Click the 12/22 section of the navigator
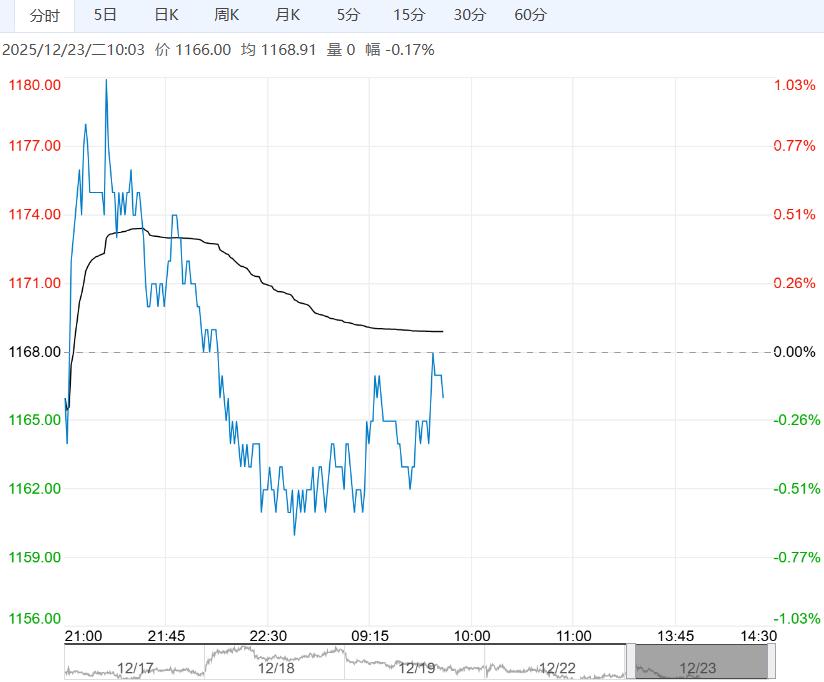 [556, 666]
